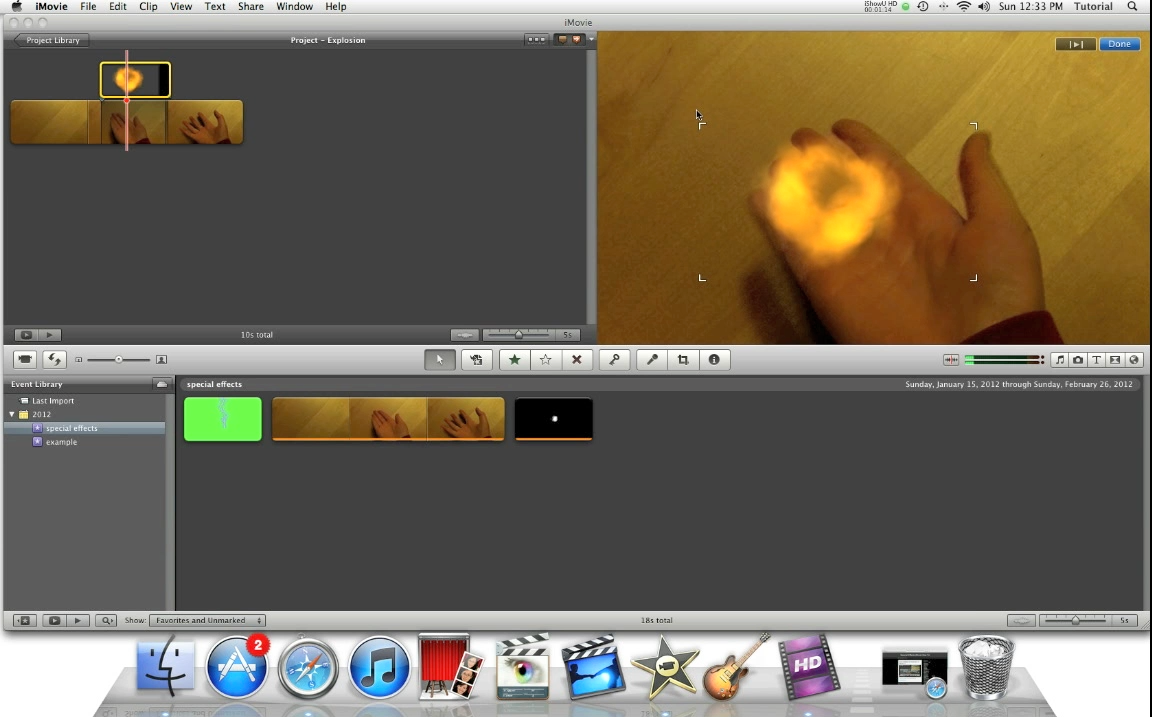This screenshot has height=717, width=1152.
Task: Open GarageBand from the Dock
Action: click(735, 667)
